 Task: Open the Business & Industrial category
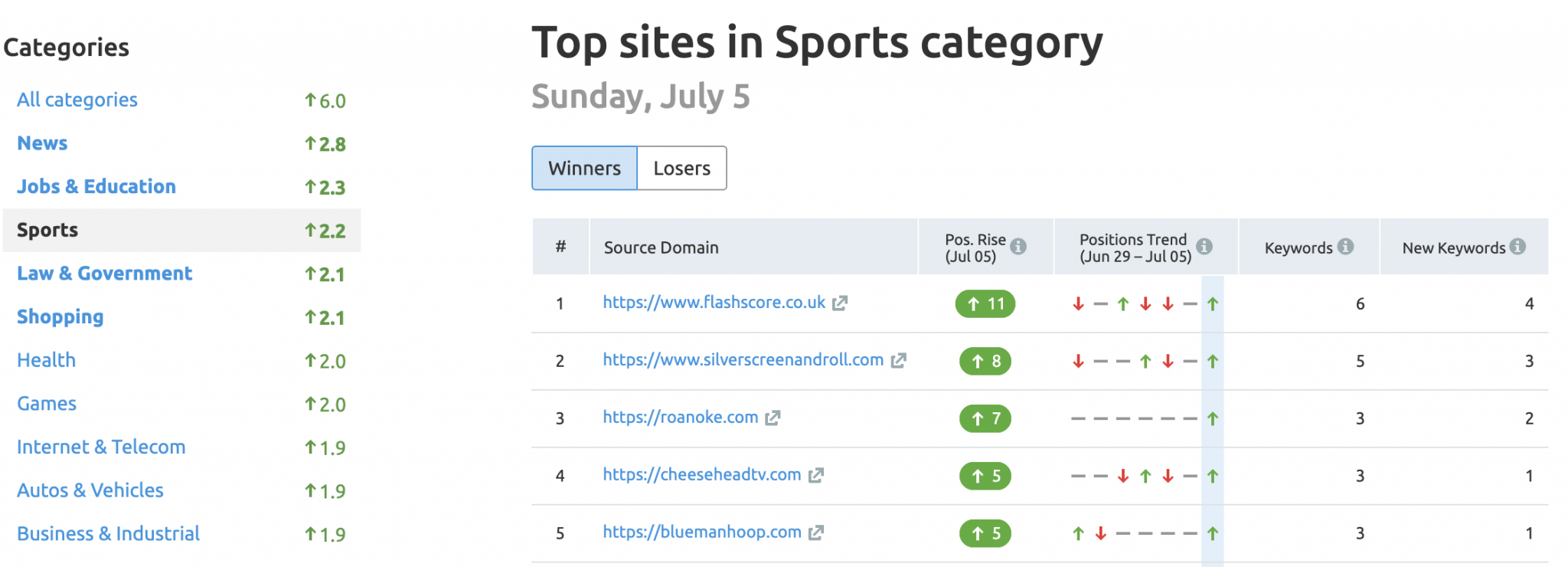tap(108, 533)
